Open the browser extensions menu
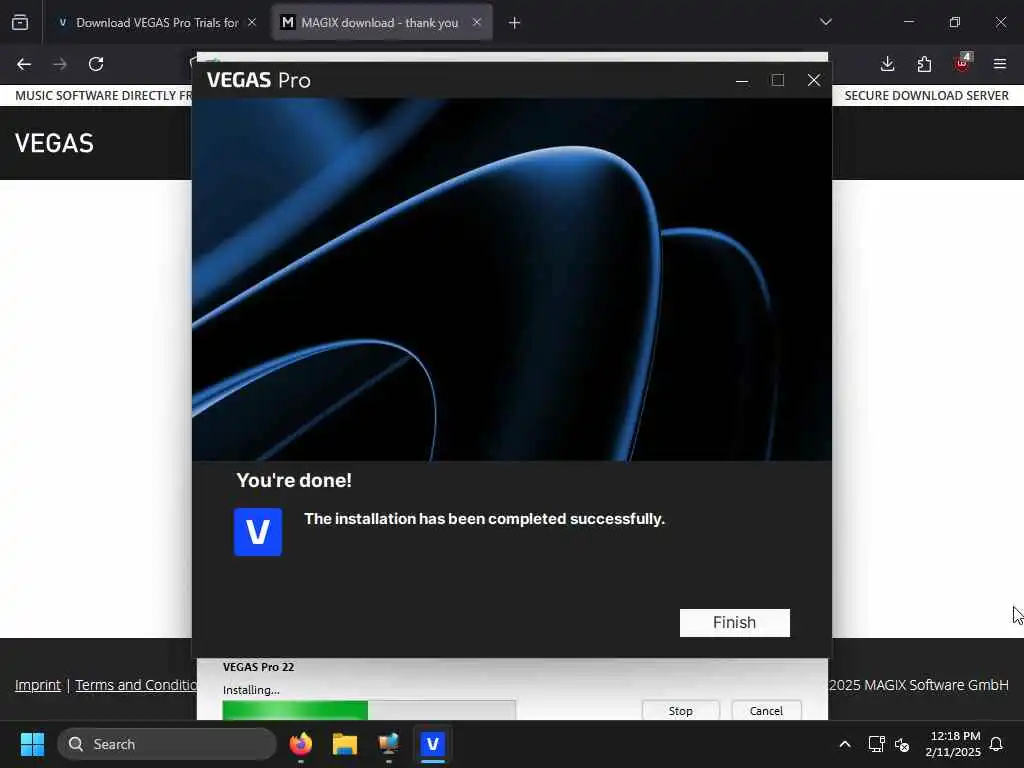Screen dimensions: 1024x768 (x=924, y=64)
